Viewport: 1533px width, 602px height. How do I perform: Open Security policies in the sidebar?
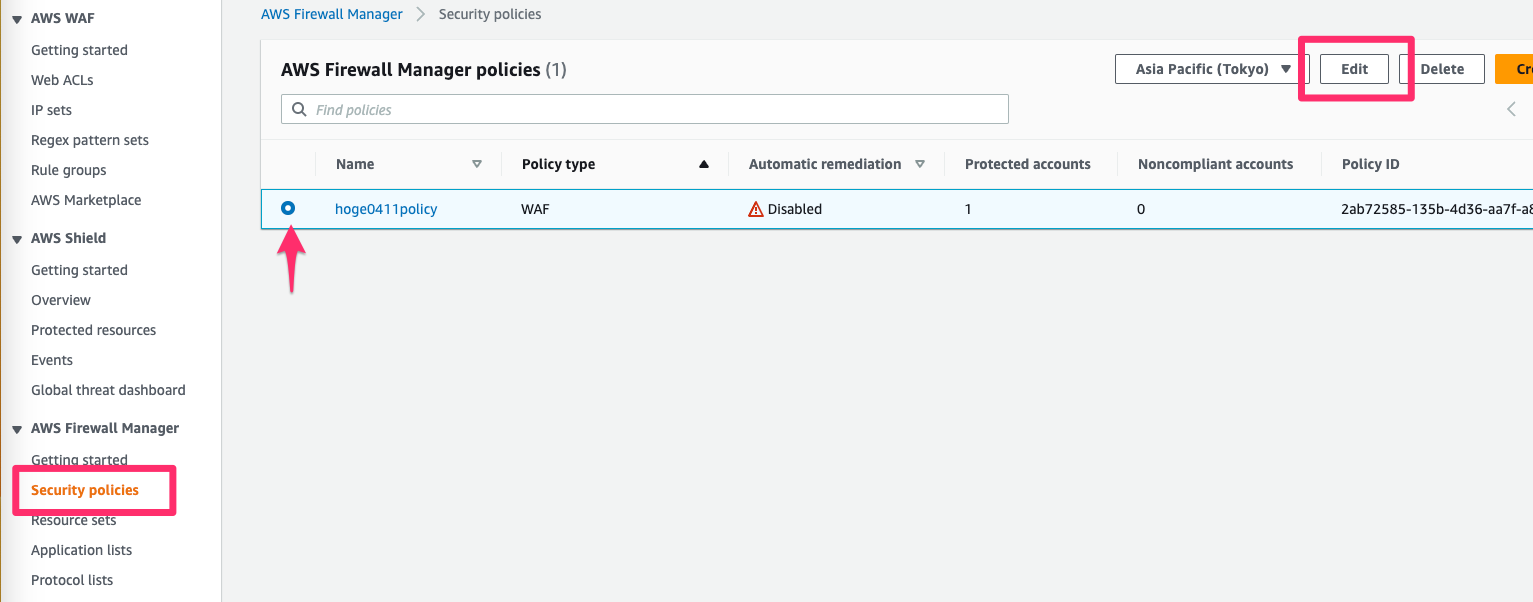(85, 490)
